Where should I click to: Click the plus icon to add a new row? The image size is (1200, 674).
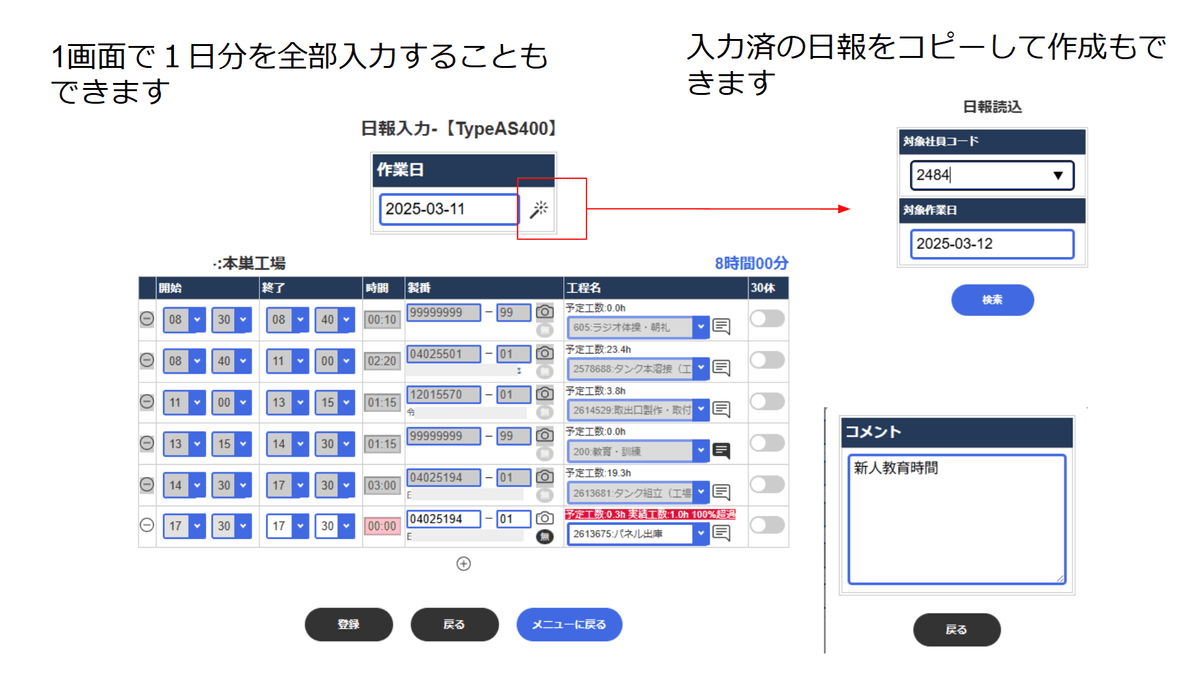463,564
